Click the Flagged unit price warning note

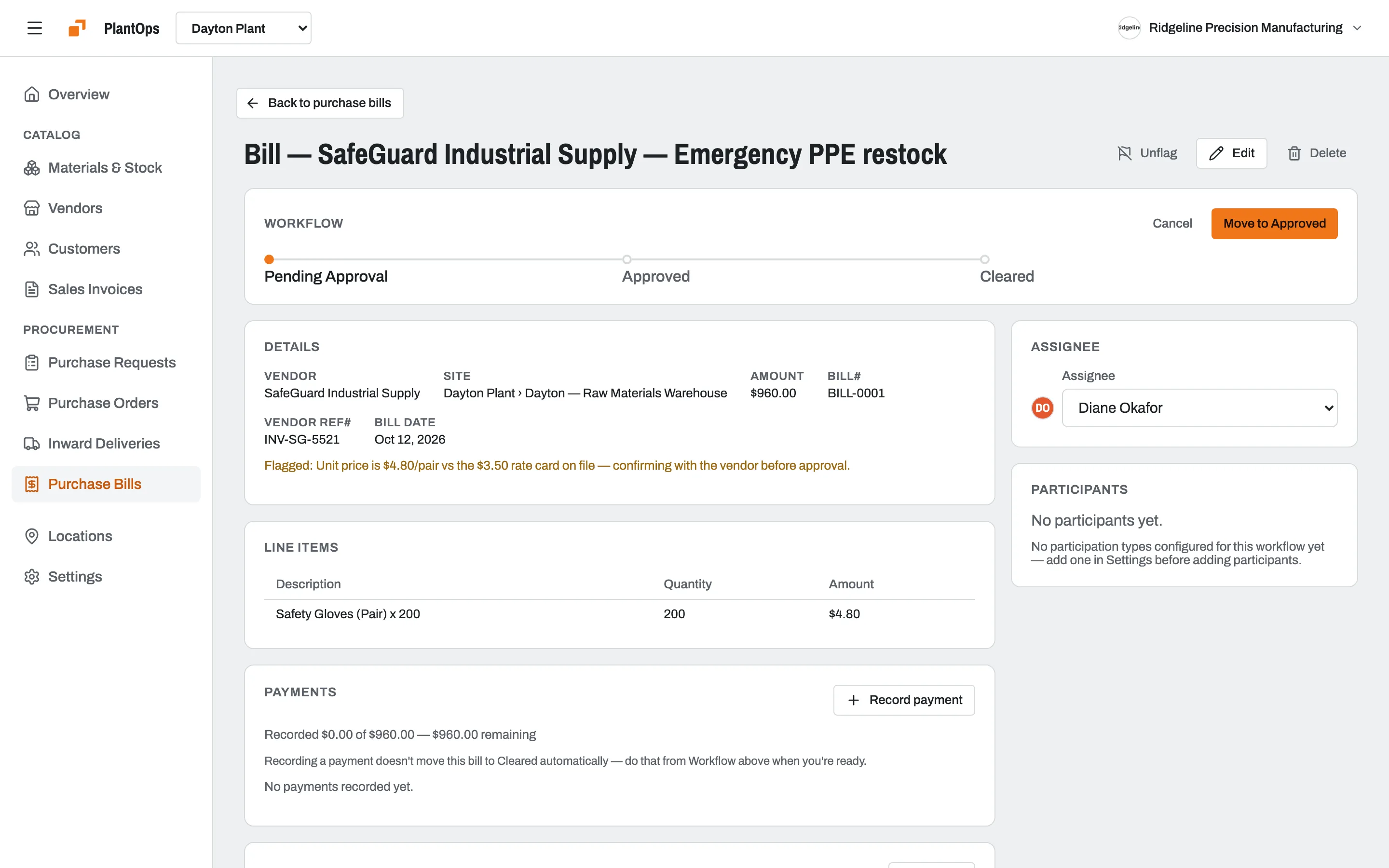[x=557, y=465]
